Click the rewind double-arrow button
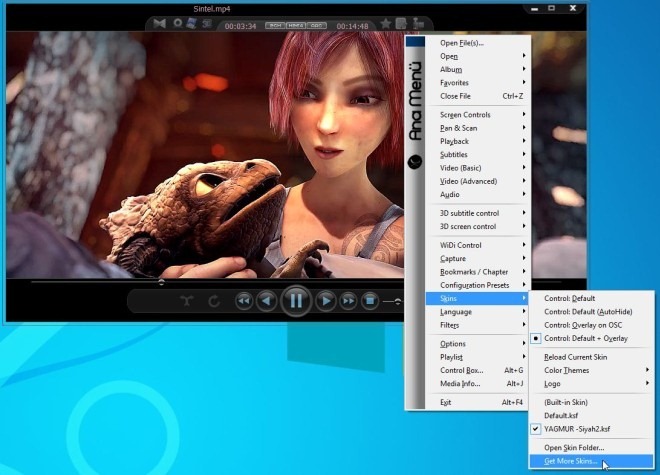Image resolution: width=660 pixels, height=475 pixels. click(244, 300)
